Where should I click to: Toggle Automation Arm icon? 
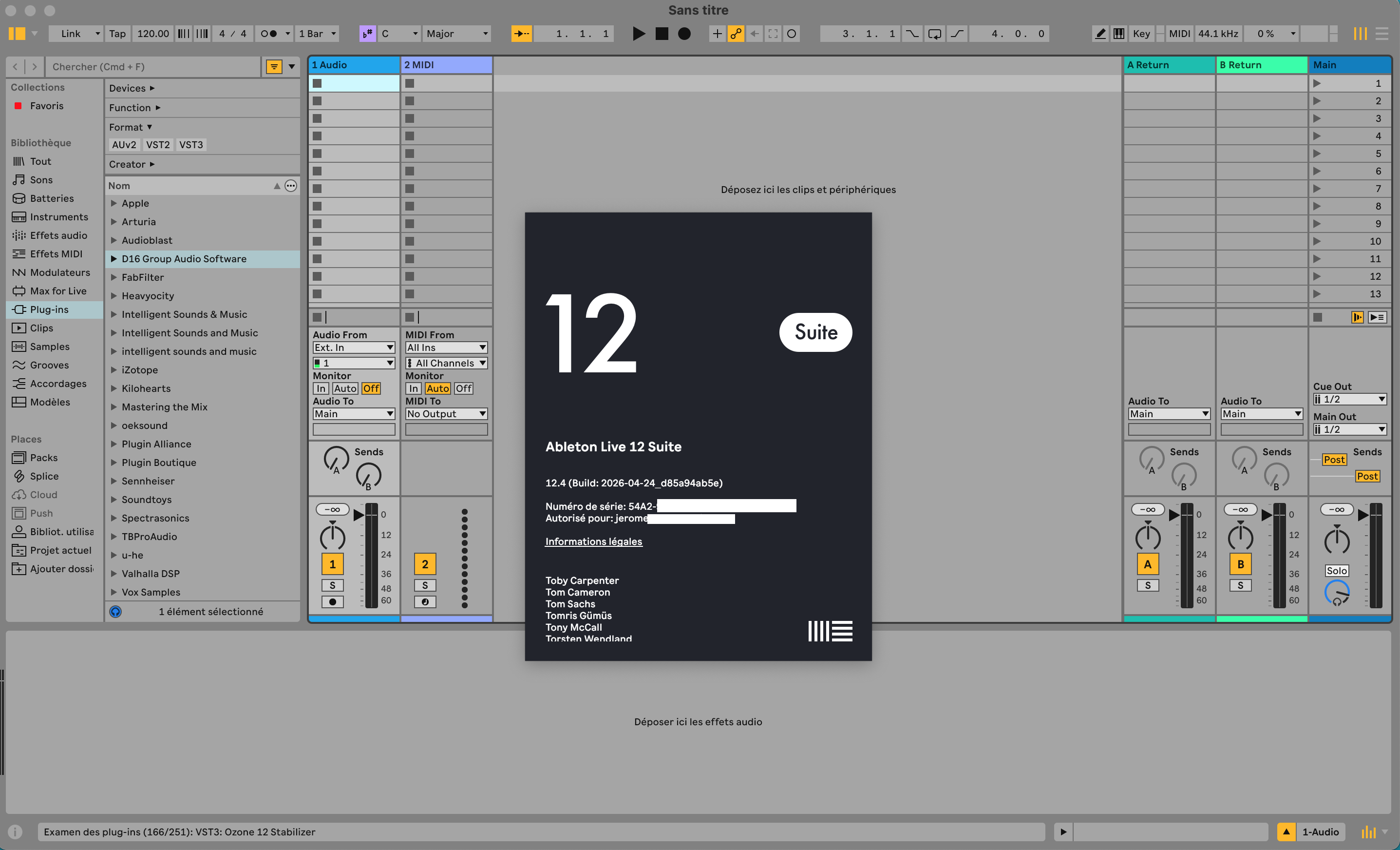point(736,34)
